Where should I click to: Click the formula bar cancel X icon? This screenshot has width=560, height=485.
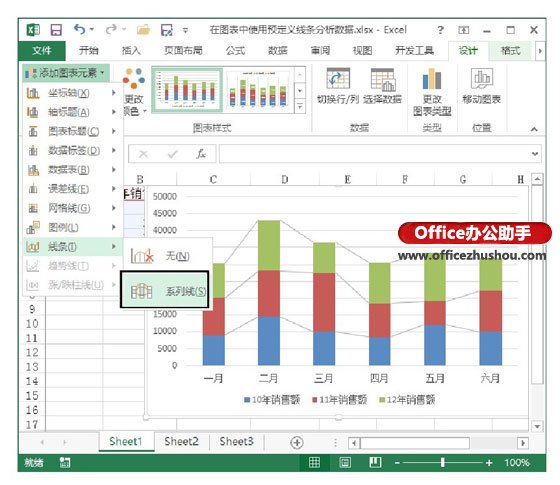coord(143,154)
